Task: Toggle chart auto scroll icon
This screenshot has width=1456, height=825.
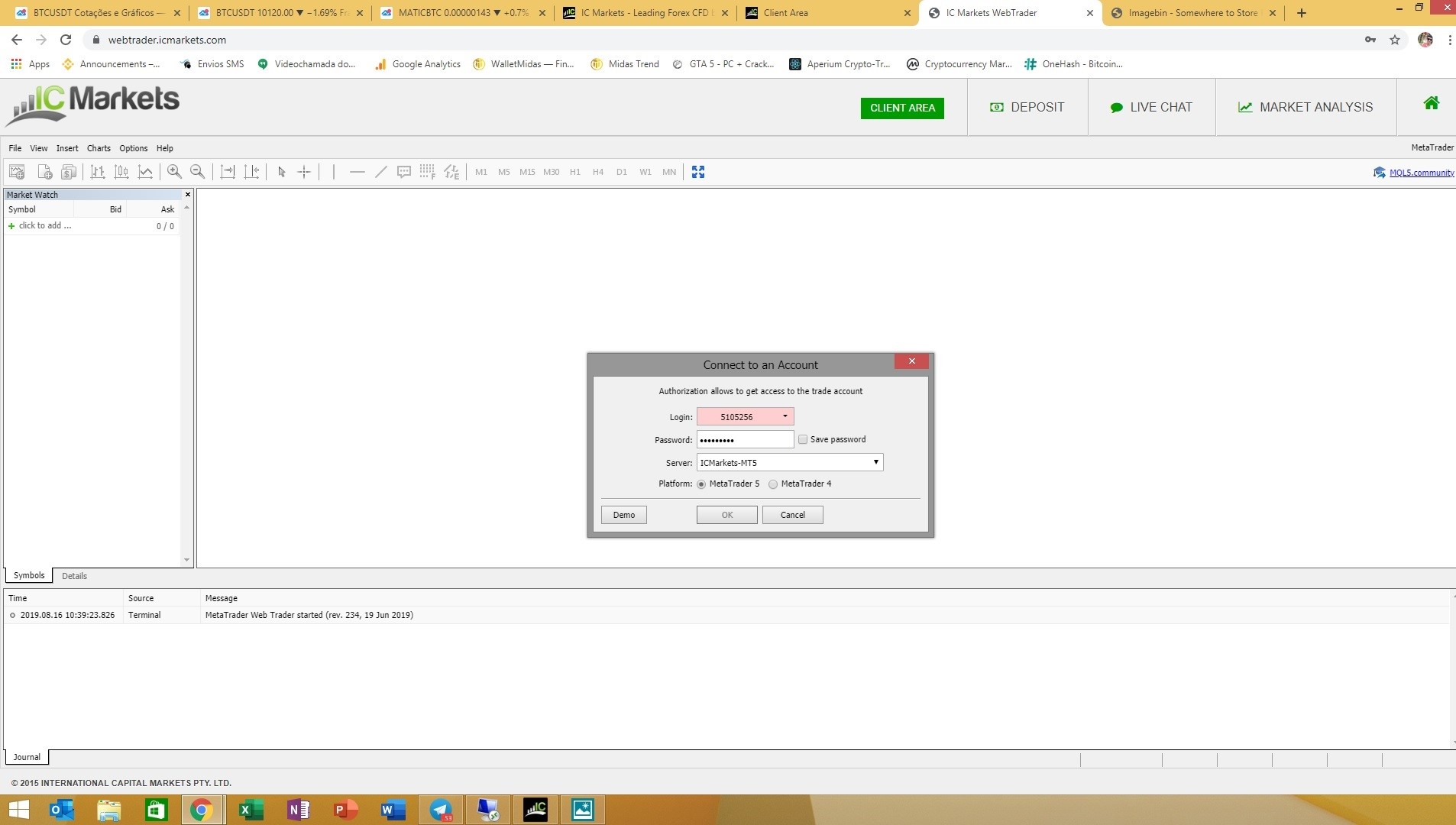Action: point(228,172)
